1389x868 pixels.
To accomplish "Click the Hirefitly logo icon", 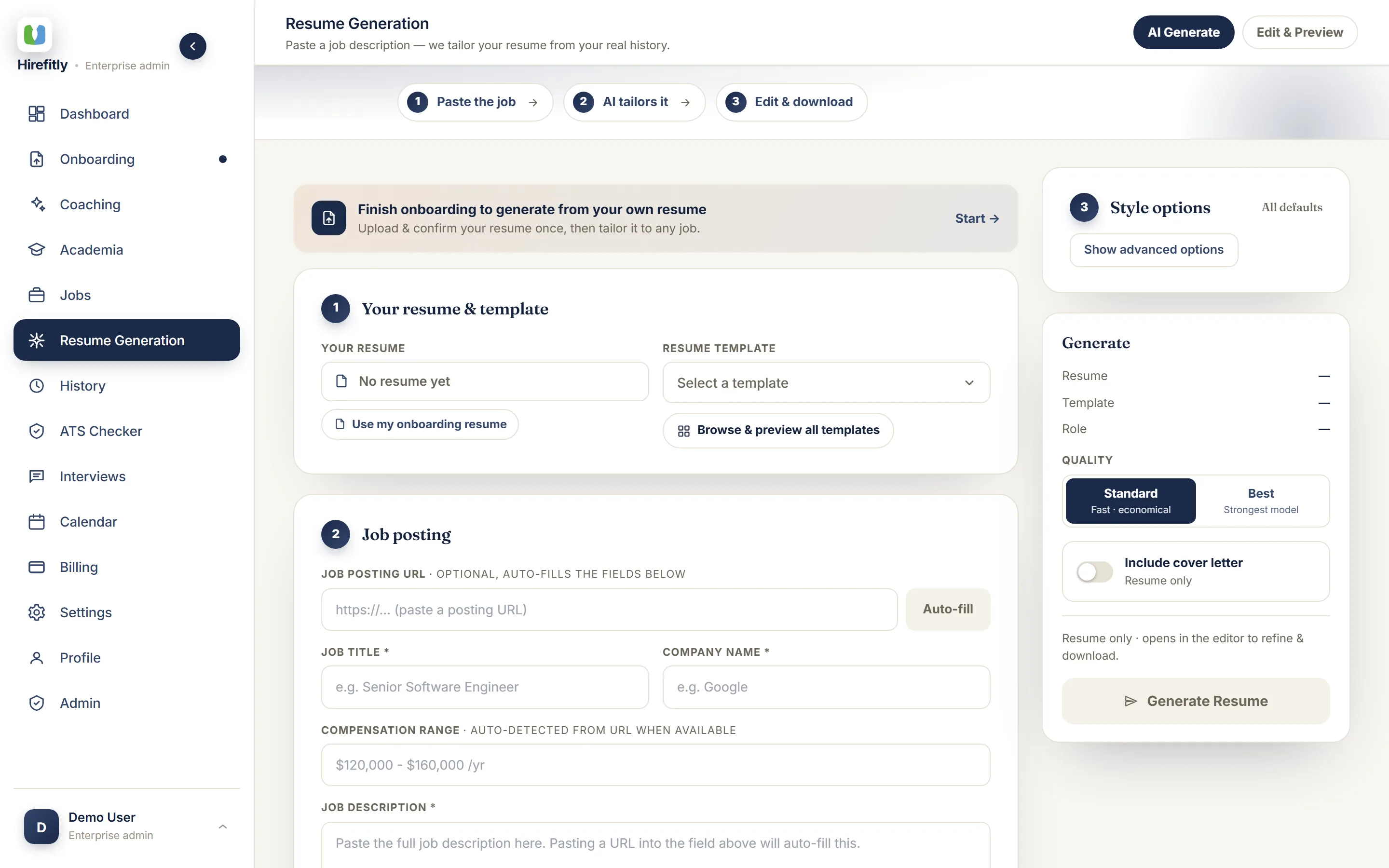I will click(34, 34).
